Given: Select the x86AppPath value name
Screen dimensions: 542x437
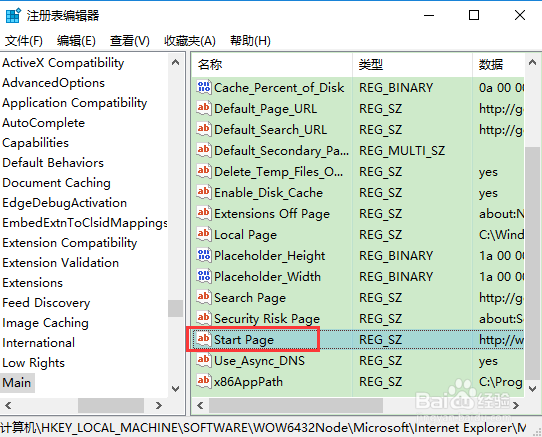Looking at the screenshot, I should click(248, 382).
